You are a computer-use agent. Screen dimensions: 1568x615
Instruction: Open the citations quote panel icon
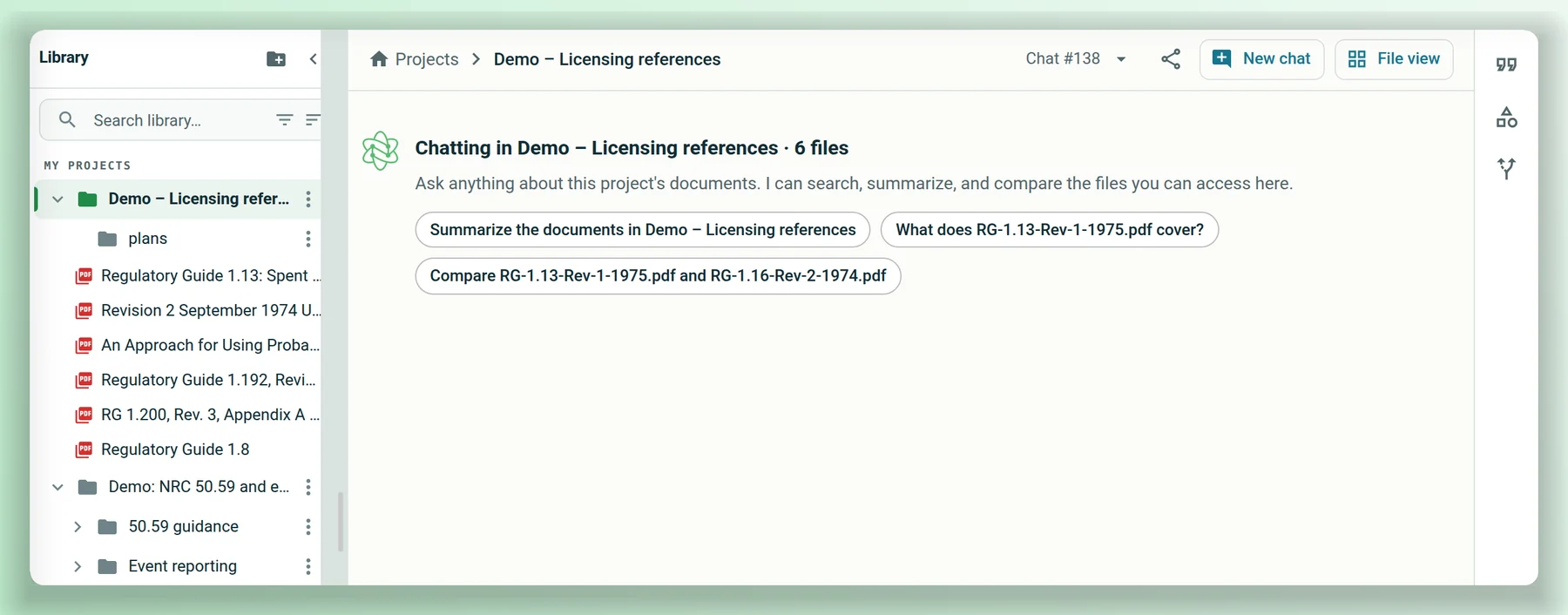click(x=1506, y=64)
